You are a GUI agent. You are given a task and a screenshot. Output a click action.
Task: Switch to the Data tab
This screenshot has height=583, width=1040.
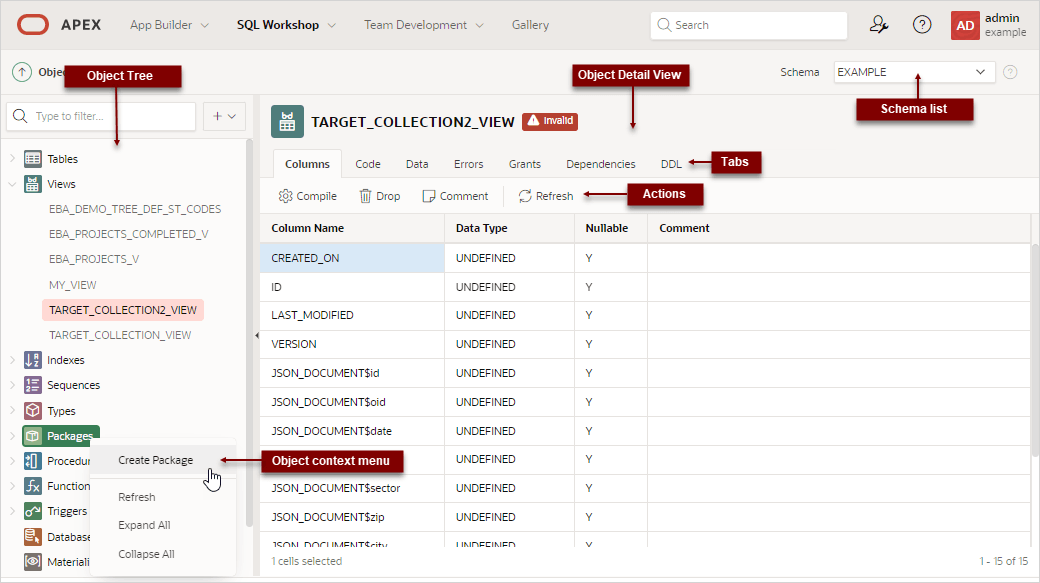(417, 164)
